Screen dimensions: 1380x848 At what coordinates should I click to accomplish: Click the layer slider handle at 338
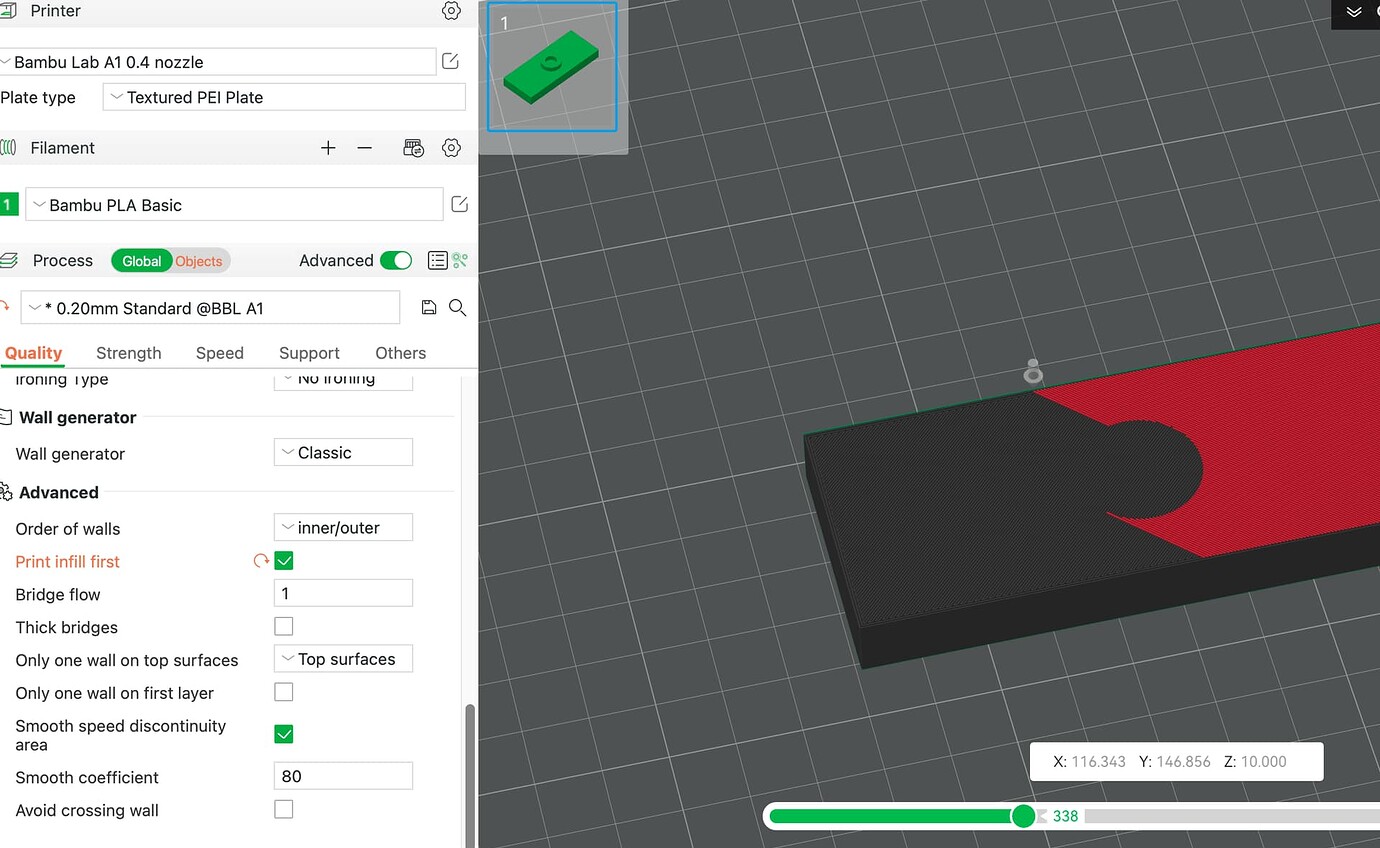click(1023, 816)
